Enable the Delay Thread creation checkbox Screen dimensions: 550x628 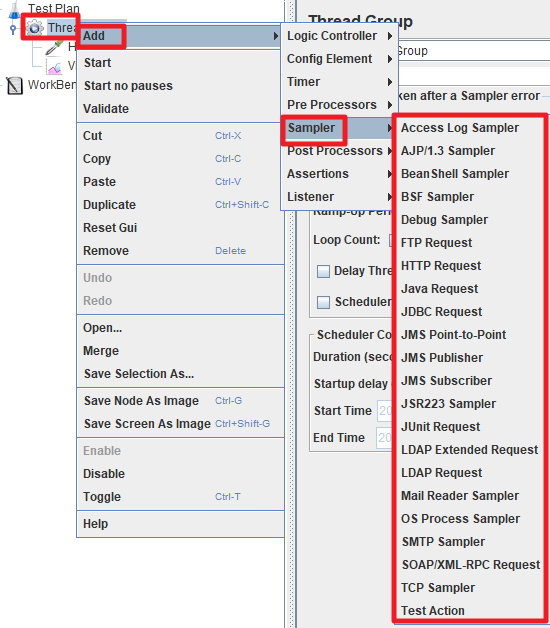tap(323, 271)
